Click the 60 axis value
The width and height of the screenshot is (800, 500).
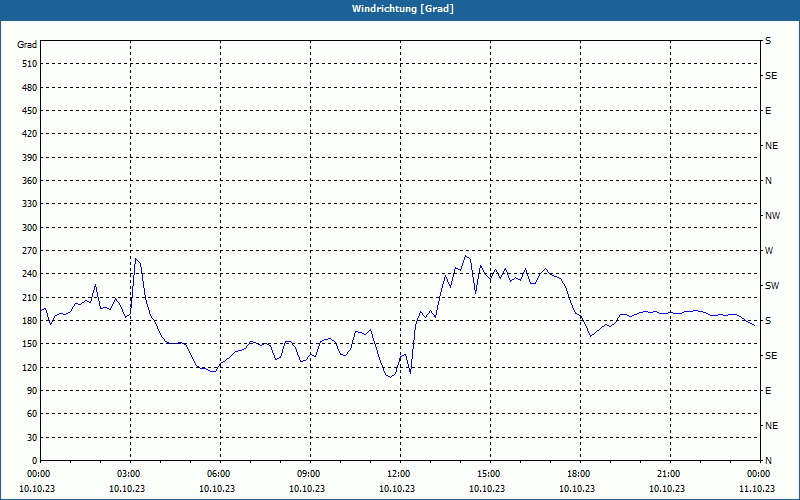point(32,414)
